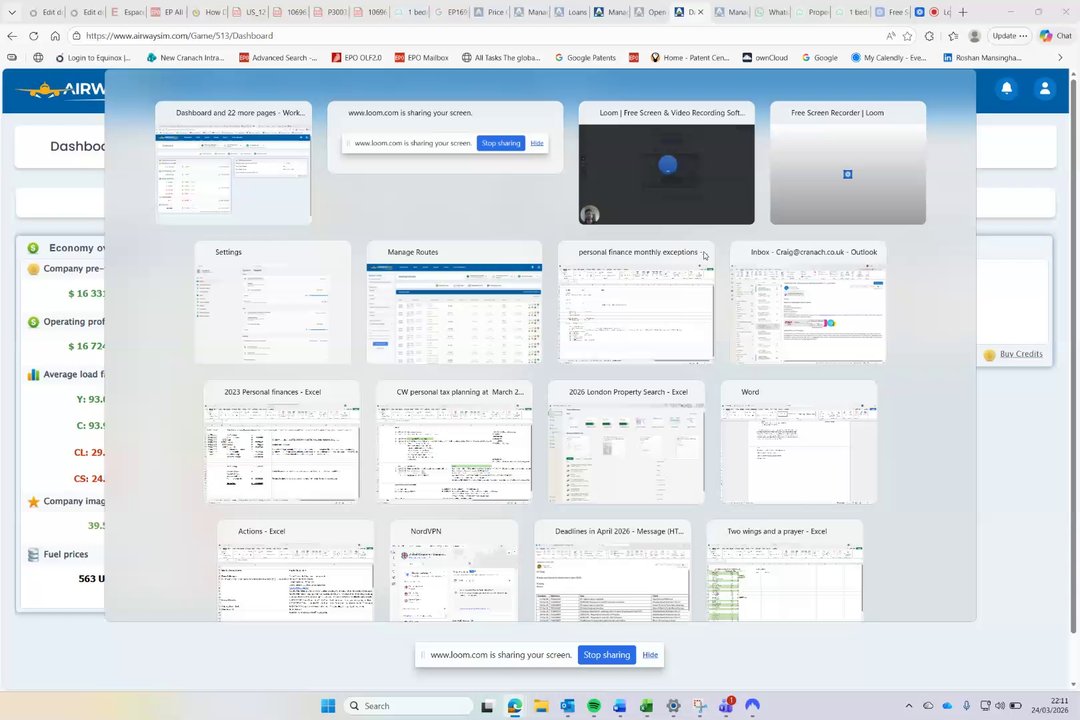Image resolution: width=1080 pixels, height=720 pixels.
Task: Open Outlook from the taskbar
Action: pos(568,706)
